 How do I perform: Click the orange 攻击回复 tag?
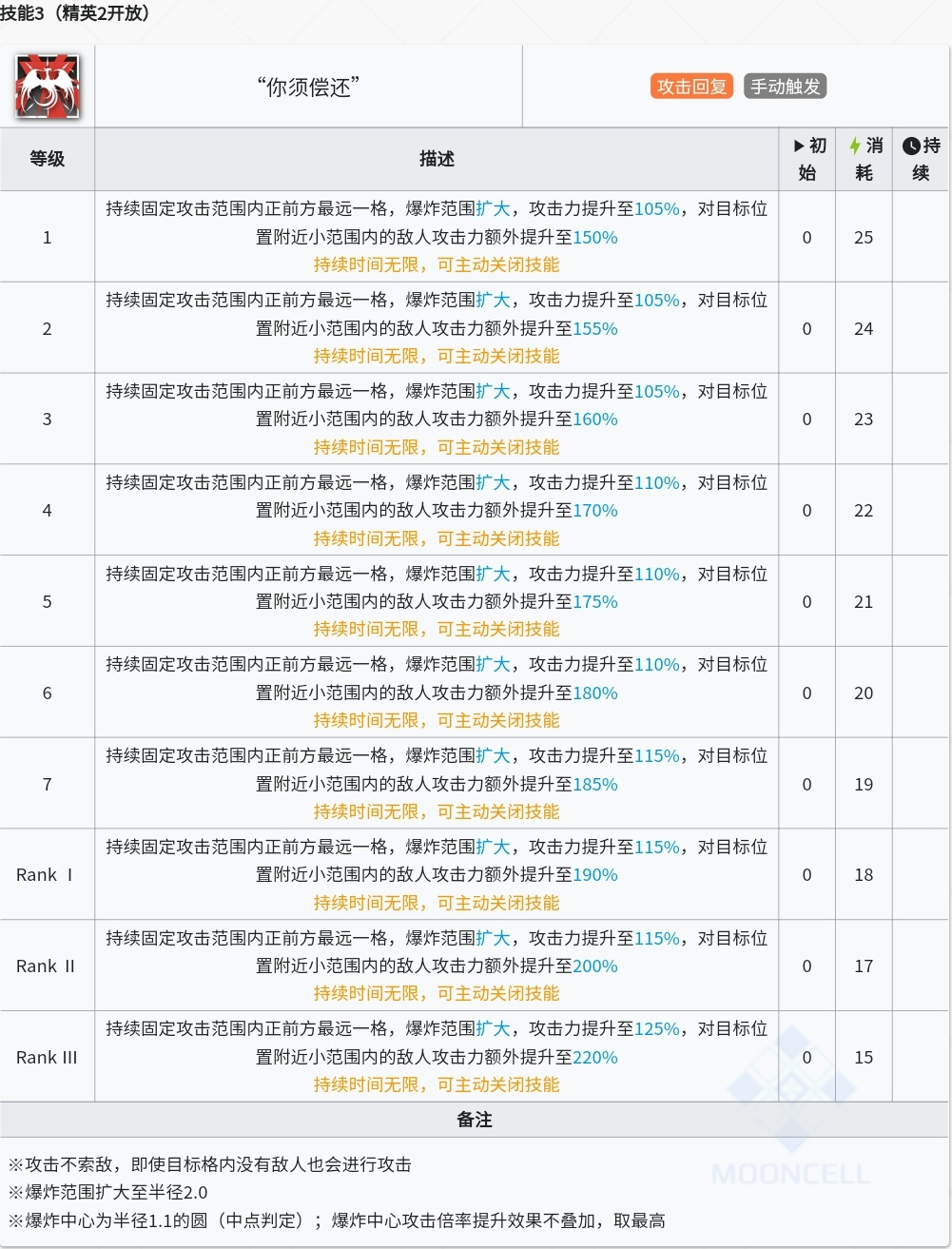(x=692, y=87)
